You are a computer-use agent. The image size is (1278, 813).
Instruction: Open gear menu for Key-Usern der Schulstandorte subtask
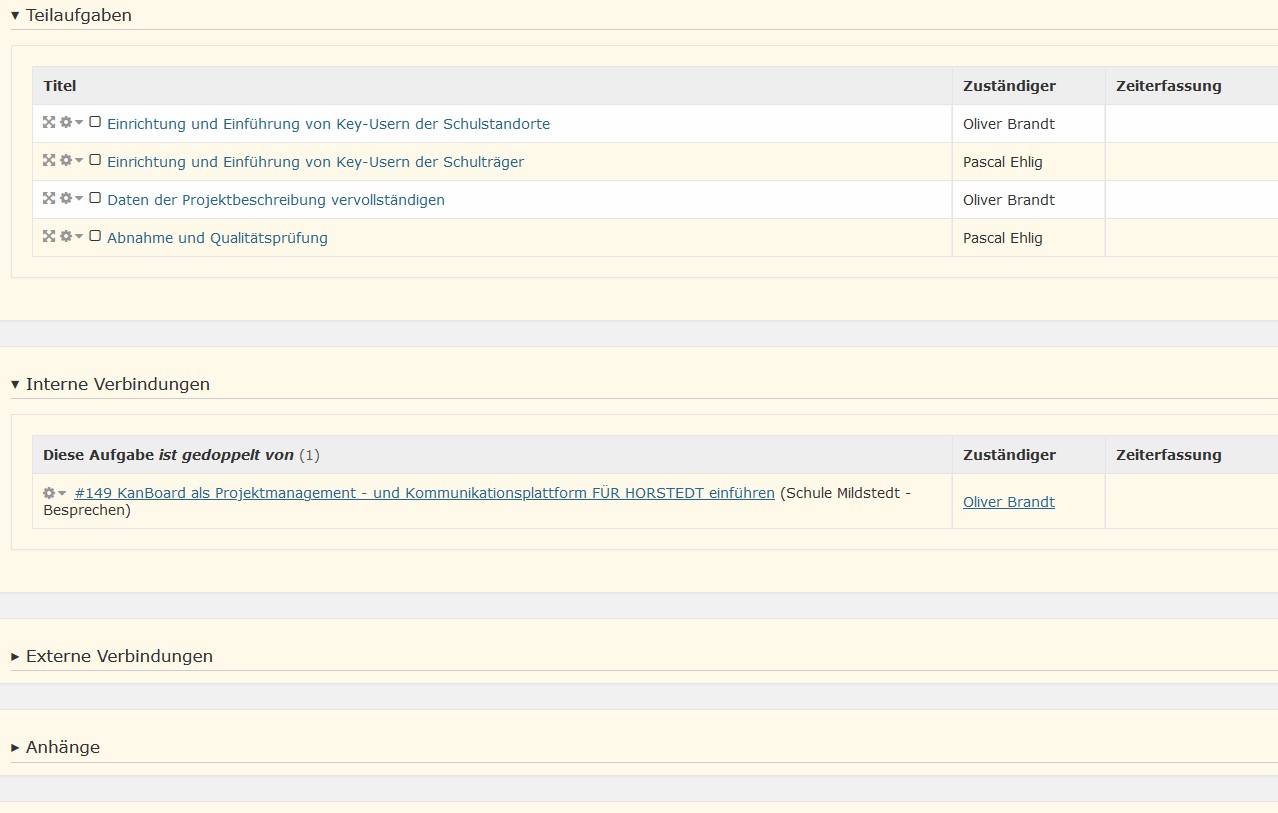[x=70, y=122]
